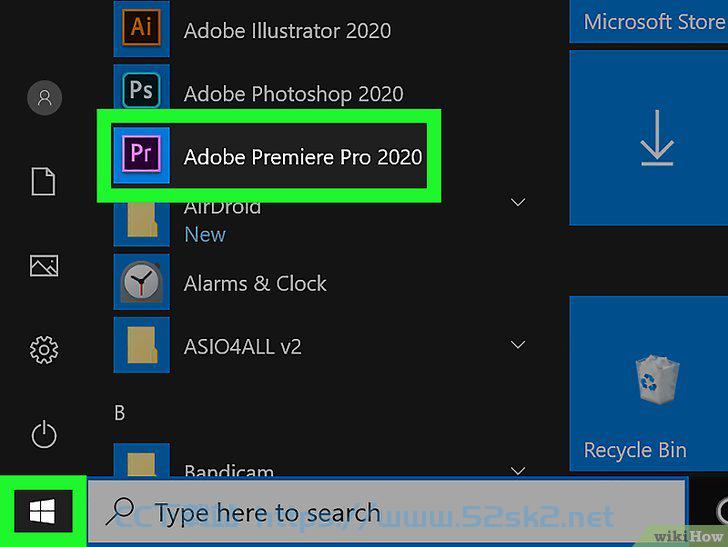Click the Power icon
This screenshot has width=728, height=547.
[x=44, y=434]
